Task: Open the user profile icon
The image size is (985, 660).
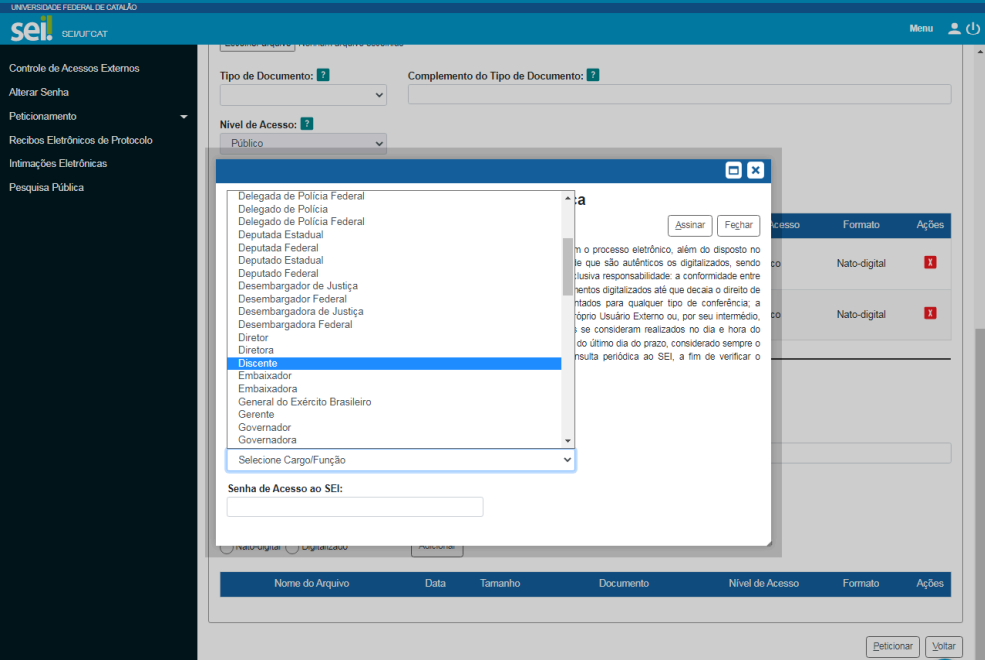Action: tap(954, 28)
